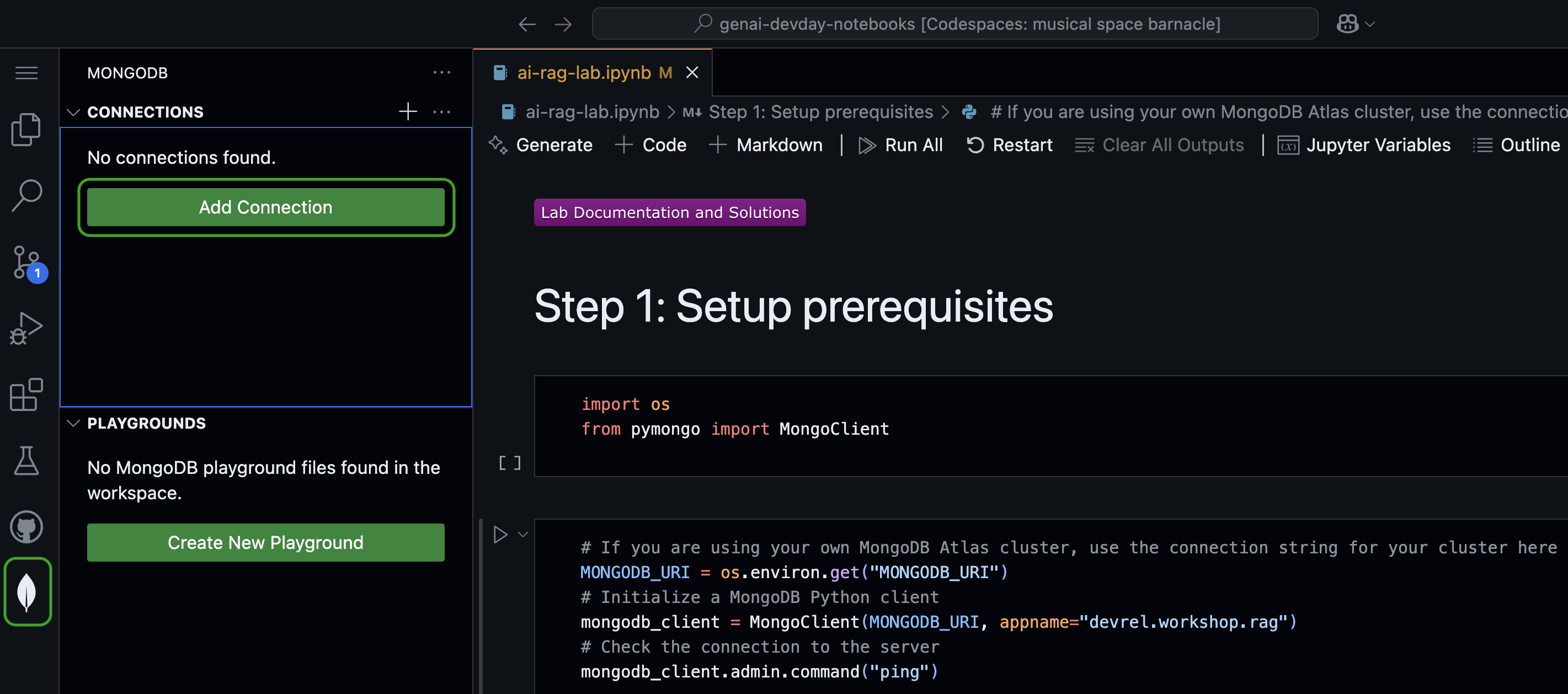The height and width of the screenshot is (694, 1568).
Task: Click 'No MongoDB playground files found' message
Action: (x=264, y=480)
